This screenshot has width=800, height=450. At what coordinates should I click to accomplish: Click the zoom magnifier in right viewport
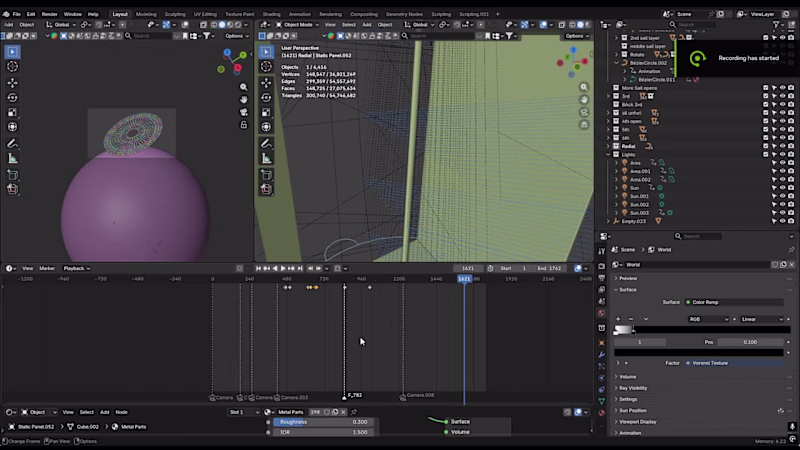click(584, 87)
